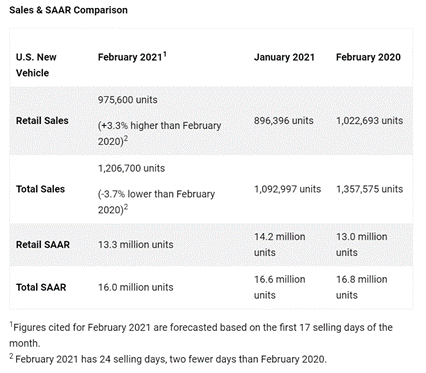Click the January 2021 column header

(284, 57)
